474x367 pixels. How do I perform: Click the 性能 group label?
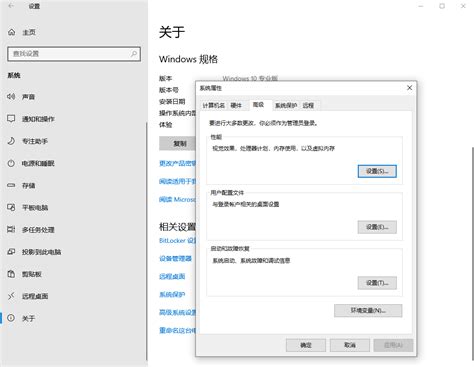216,137
